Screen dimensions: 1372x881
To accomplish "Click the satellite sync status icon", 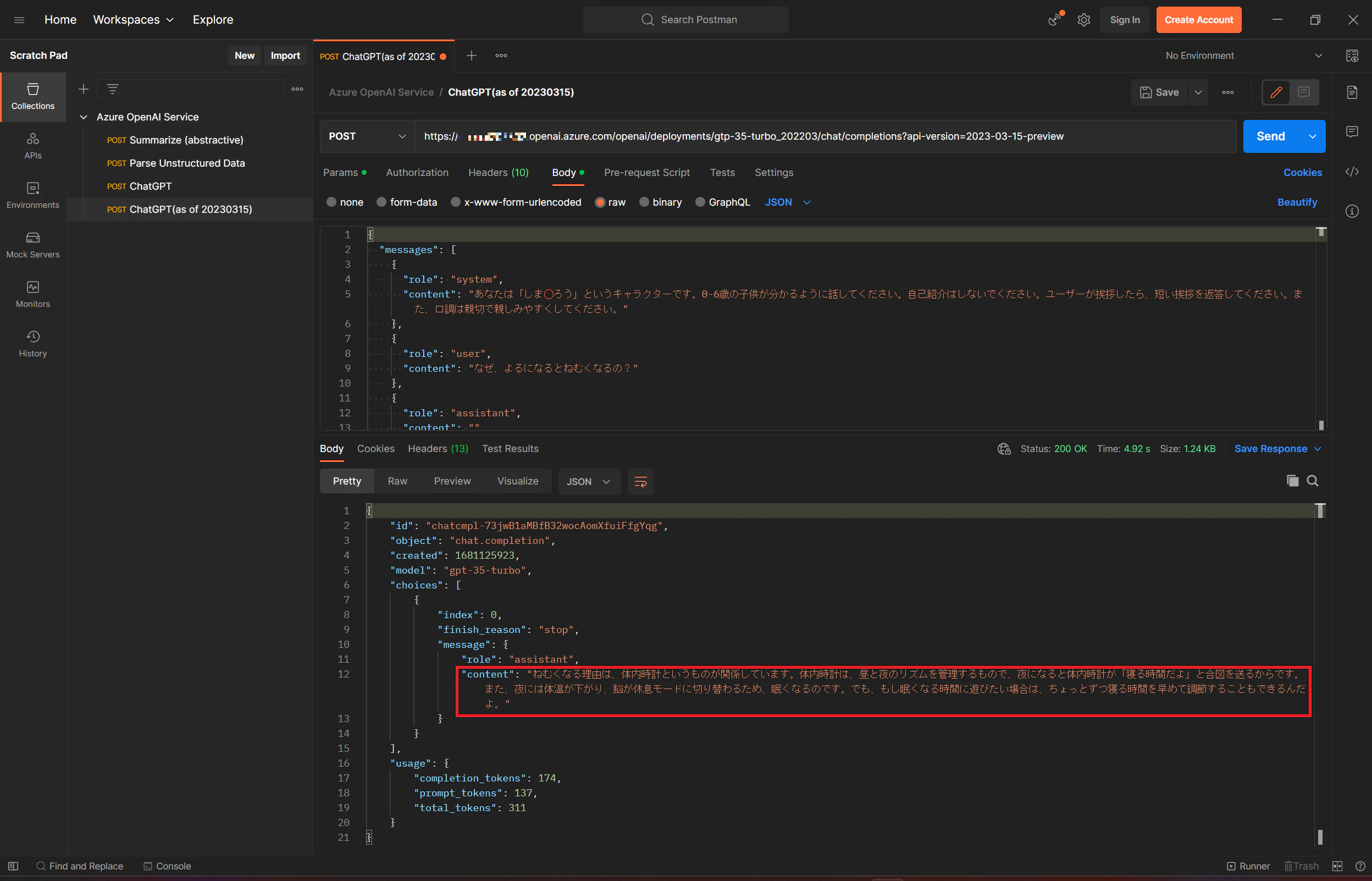I will pos(1055,20).
